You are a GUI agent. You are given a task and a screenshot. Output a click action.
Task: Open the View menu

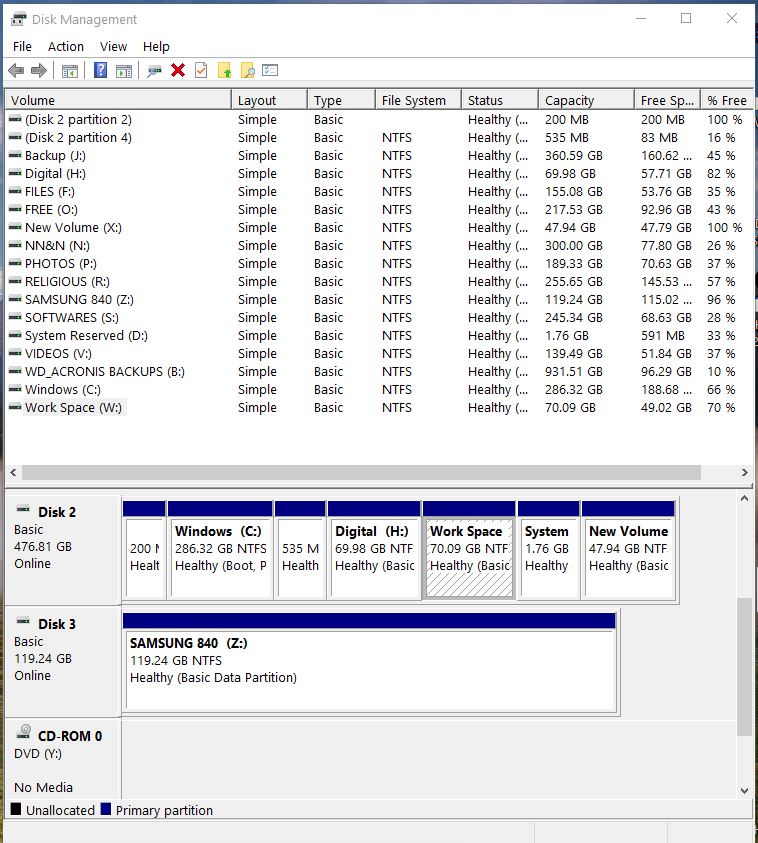113,46
